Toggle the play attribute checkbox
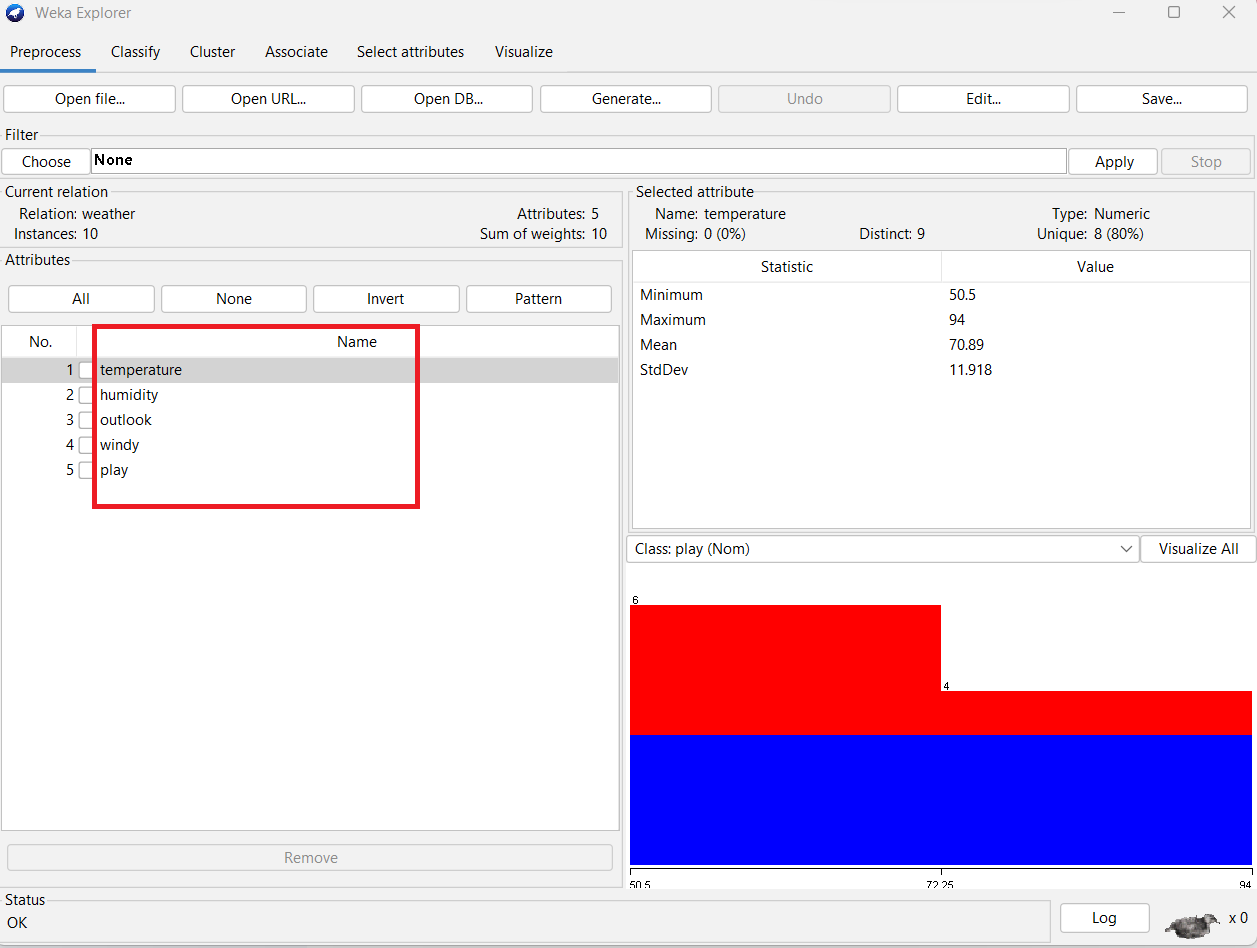 (x=86, y=470)
